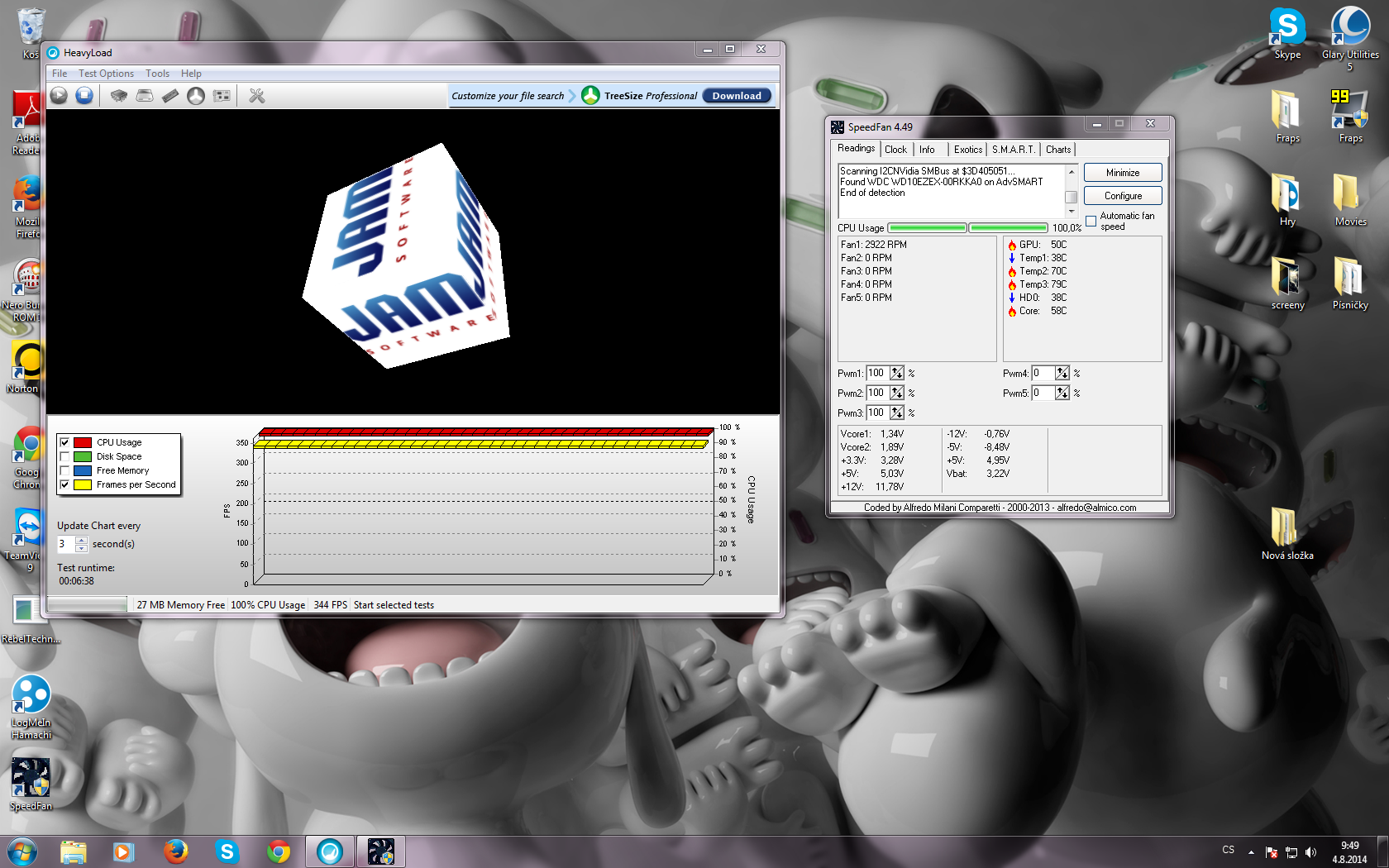Uncheck the Frames per Second checkbox
Viewport: 1389px width, 868px height.
pos(64,484)
